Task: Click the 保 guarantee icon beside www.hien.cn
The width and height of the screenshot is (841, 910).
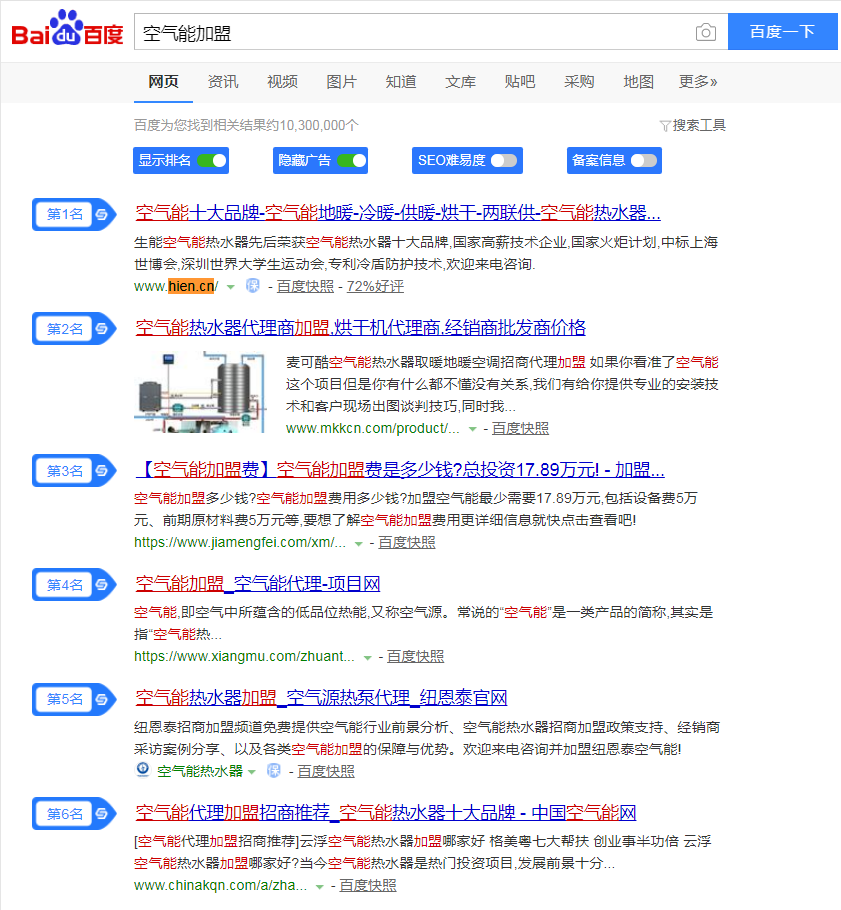Action: click(253, 286)
